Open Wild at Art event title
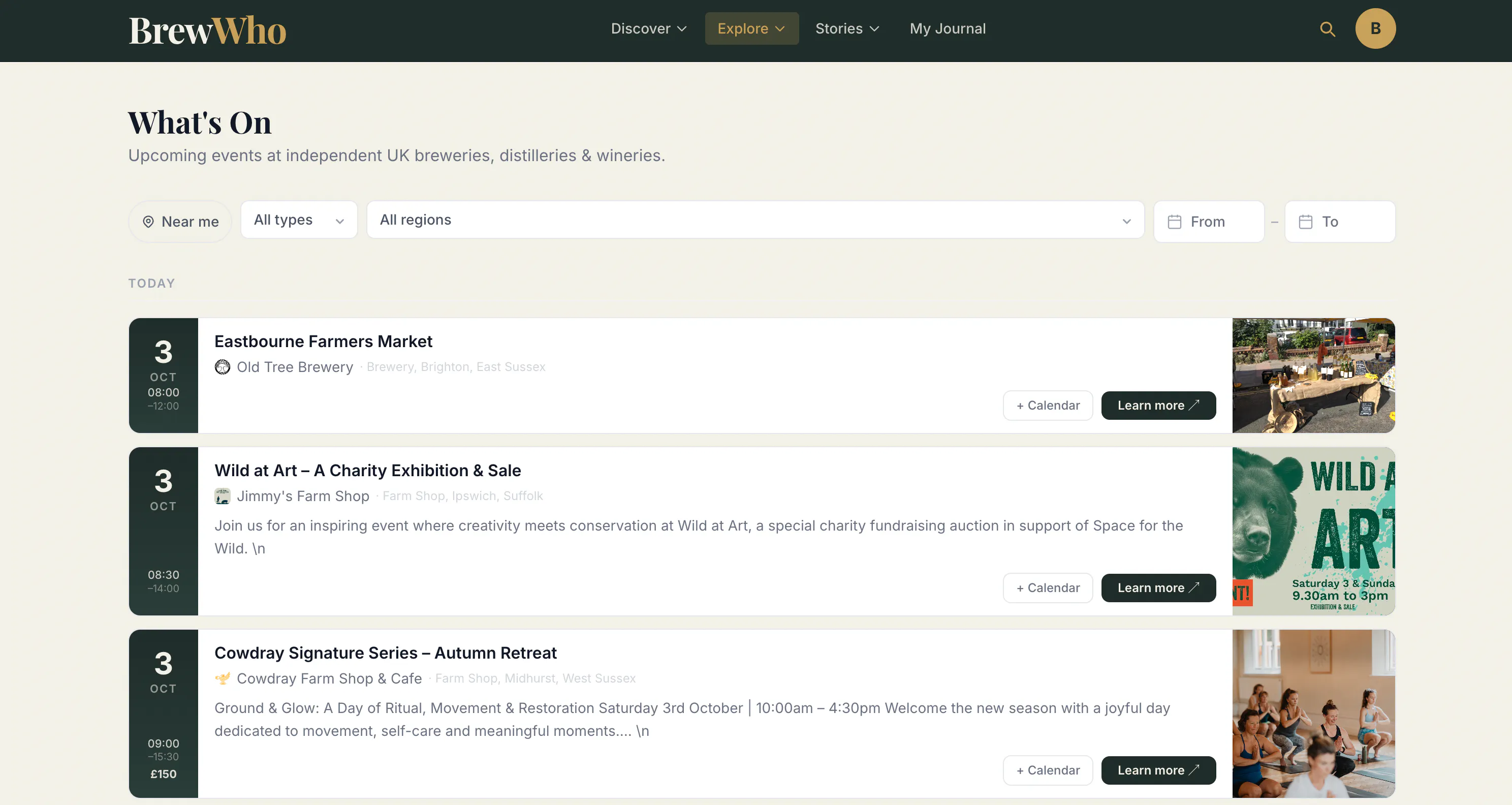The image size is (1512, 805). point(367,471)
